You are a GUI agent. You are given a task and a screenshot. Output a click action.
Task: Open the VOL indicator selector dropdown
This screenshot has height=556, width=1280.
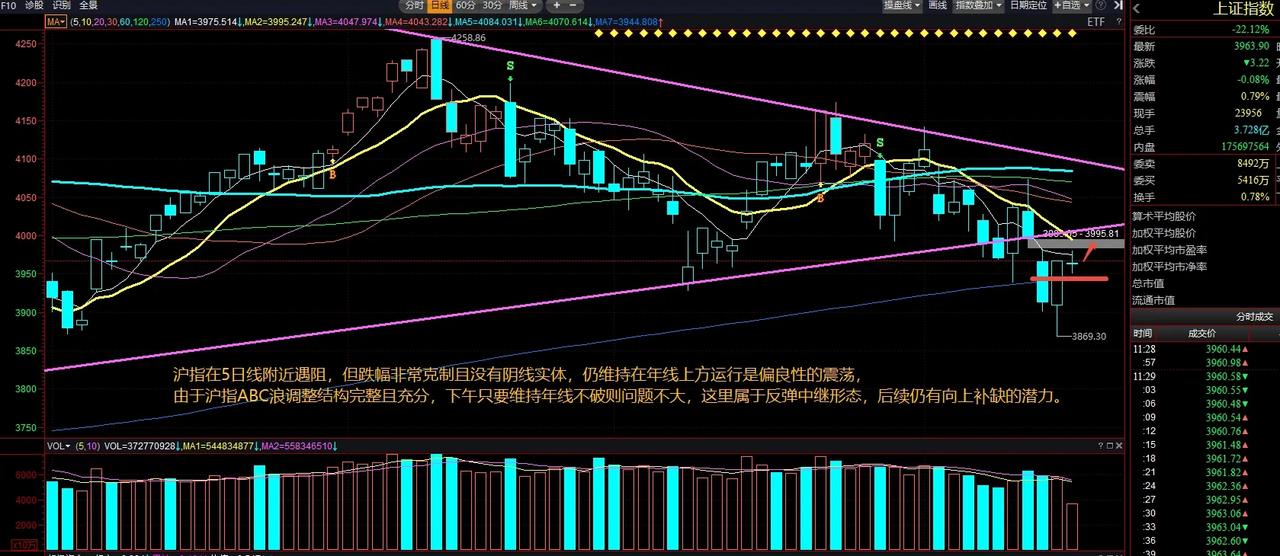[x=57, y=446]
